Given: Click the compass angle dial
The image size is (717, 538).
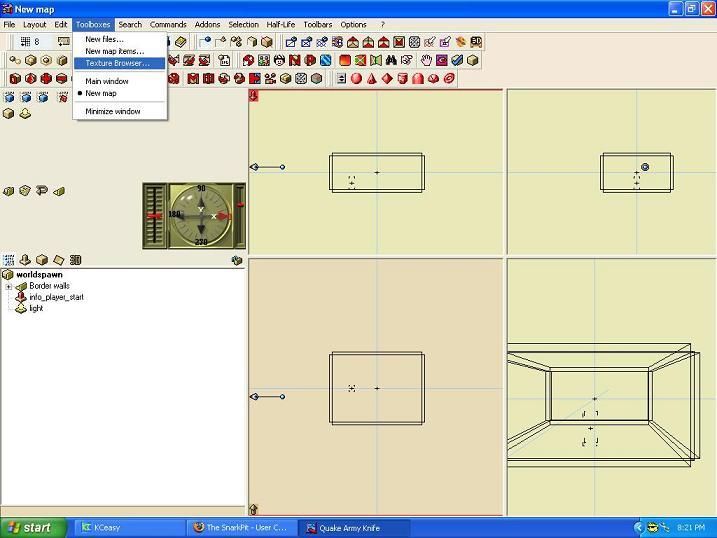Looking at the screenshot, I should point(202,215).
